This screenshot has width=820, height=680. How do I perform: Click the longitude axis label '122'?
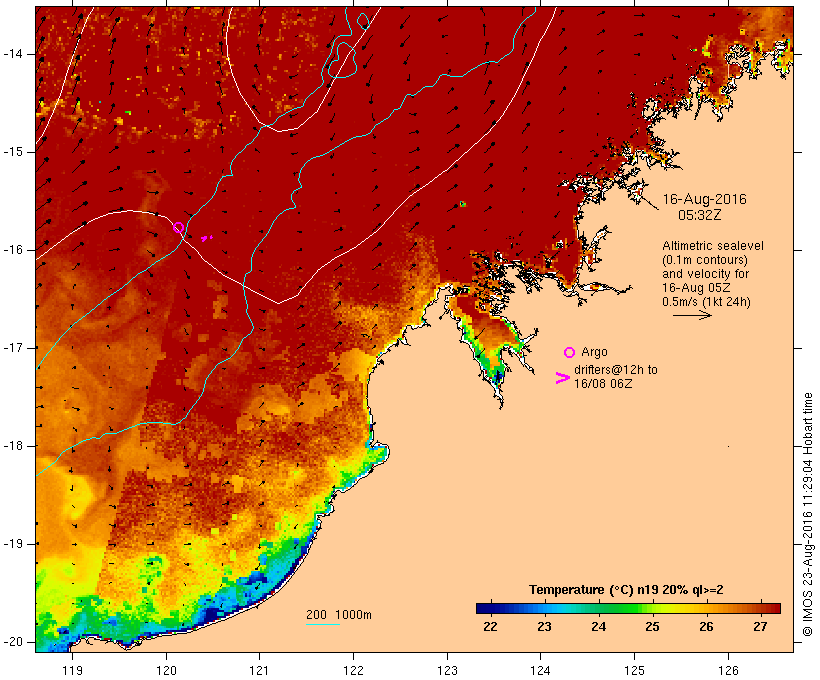[353, 671]
